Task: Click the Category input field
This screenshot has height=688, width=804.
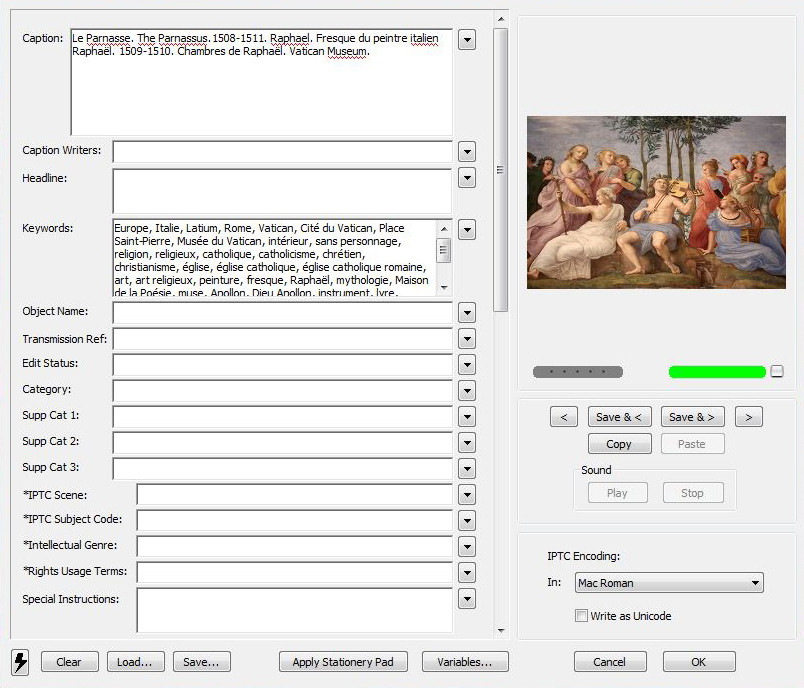Action: point(283,391)
